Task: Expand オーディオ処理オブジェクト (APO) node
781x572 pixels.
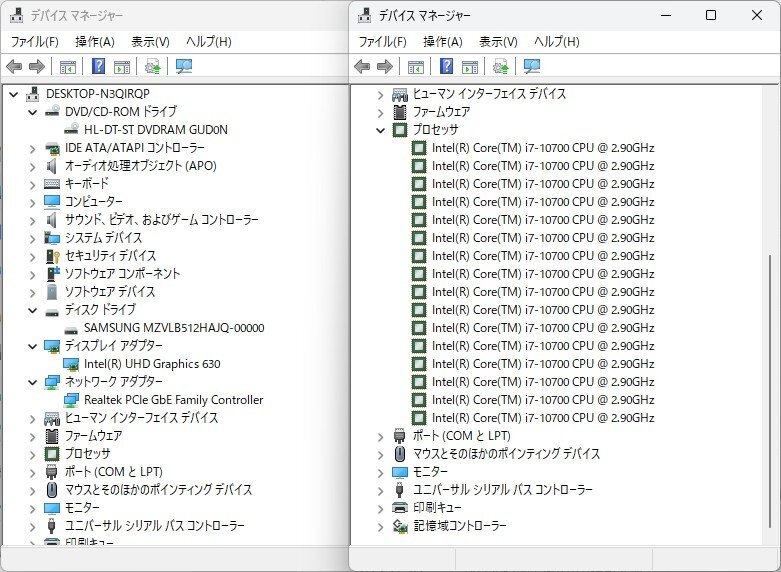Action: [33, 167]
